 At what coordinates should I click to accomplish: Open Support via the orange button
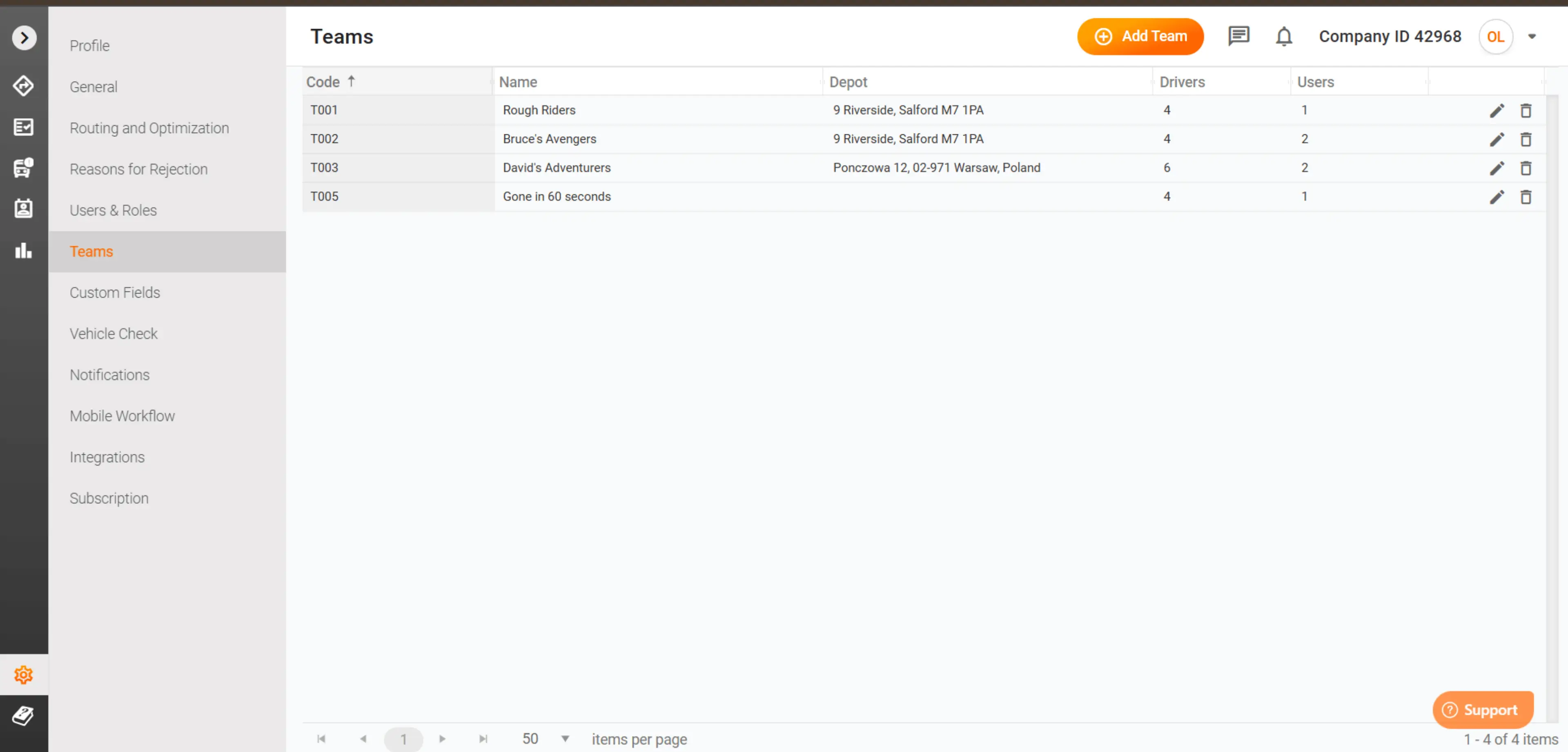coord(1483,710)
